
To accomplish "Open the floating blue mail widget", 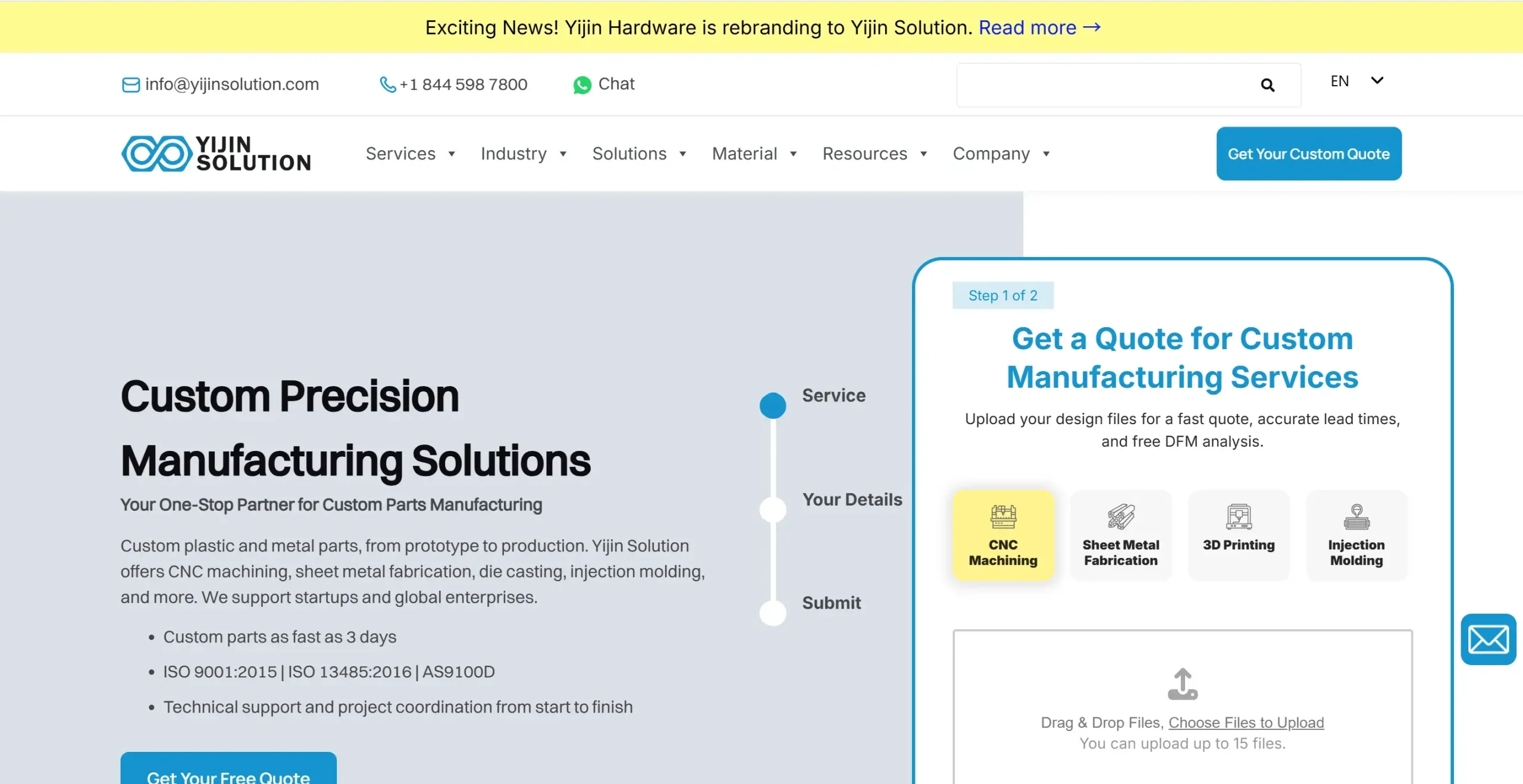I will (1488, 639).
